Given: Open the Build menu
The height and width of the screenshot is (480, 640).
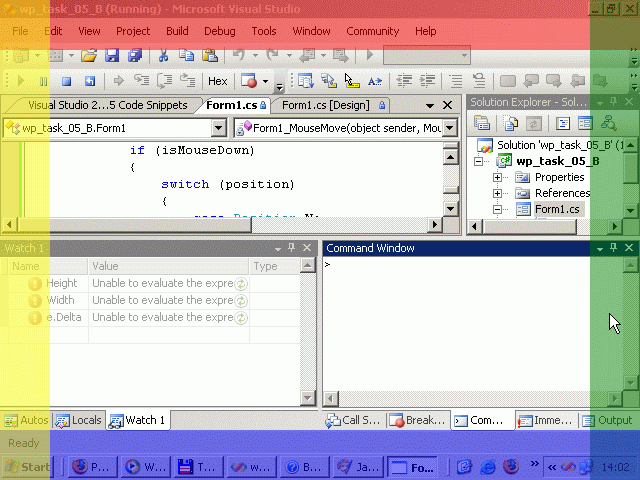Looking at the screenshot, I should [177, 31].
